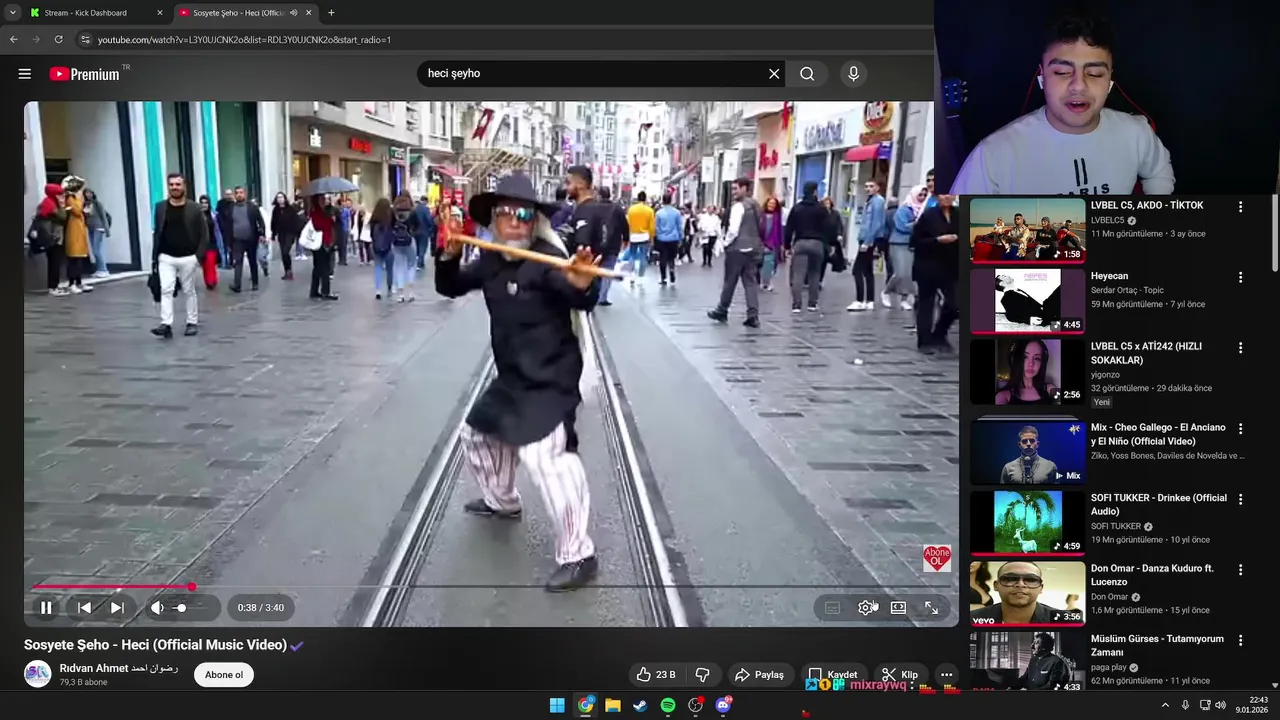Open a new browser tab

pyautogui.click(x=331, y=13)
